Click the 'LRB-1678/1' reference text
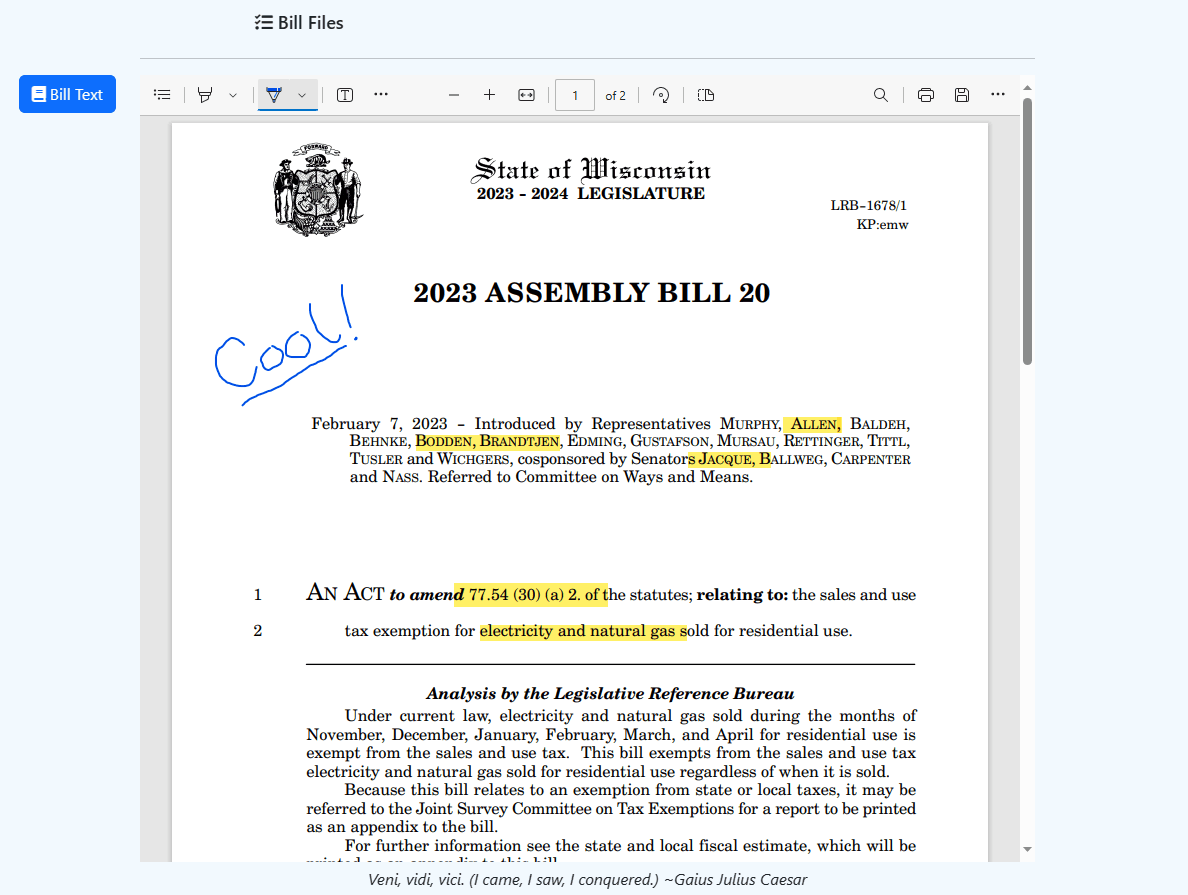 point(868,205)
